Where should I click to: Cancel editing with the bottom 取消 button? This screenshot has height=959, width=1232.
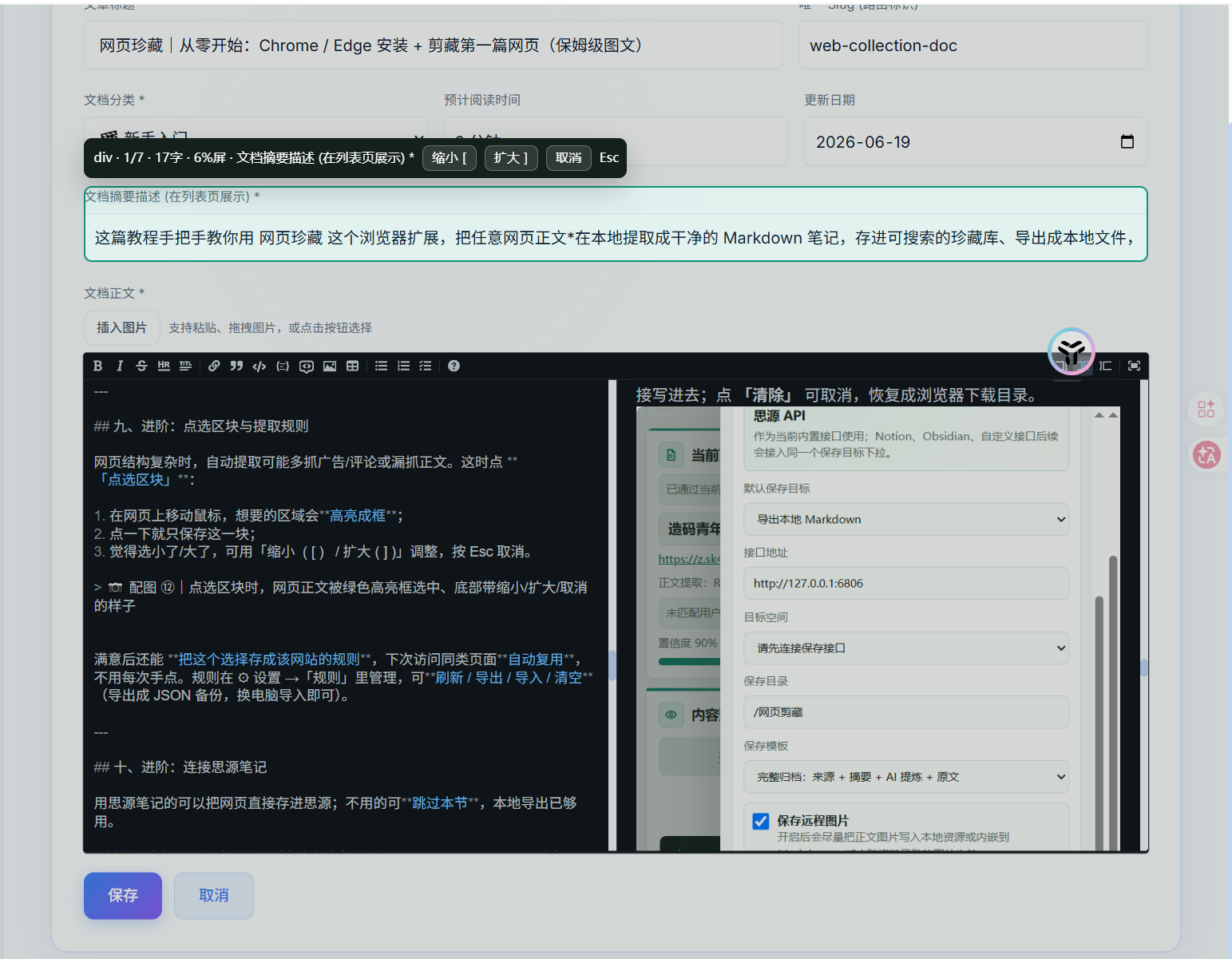(214, 896)
